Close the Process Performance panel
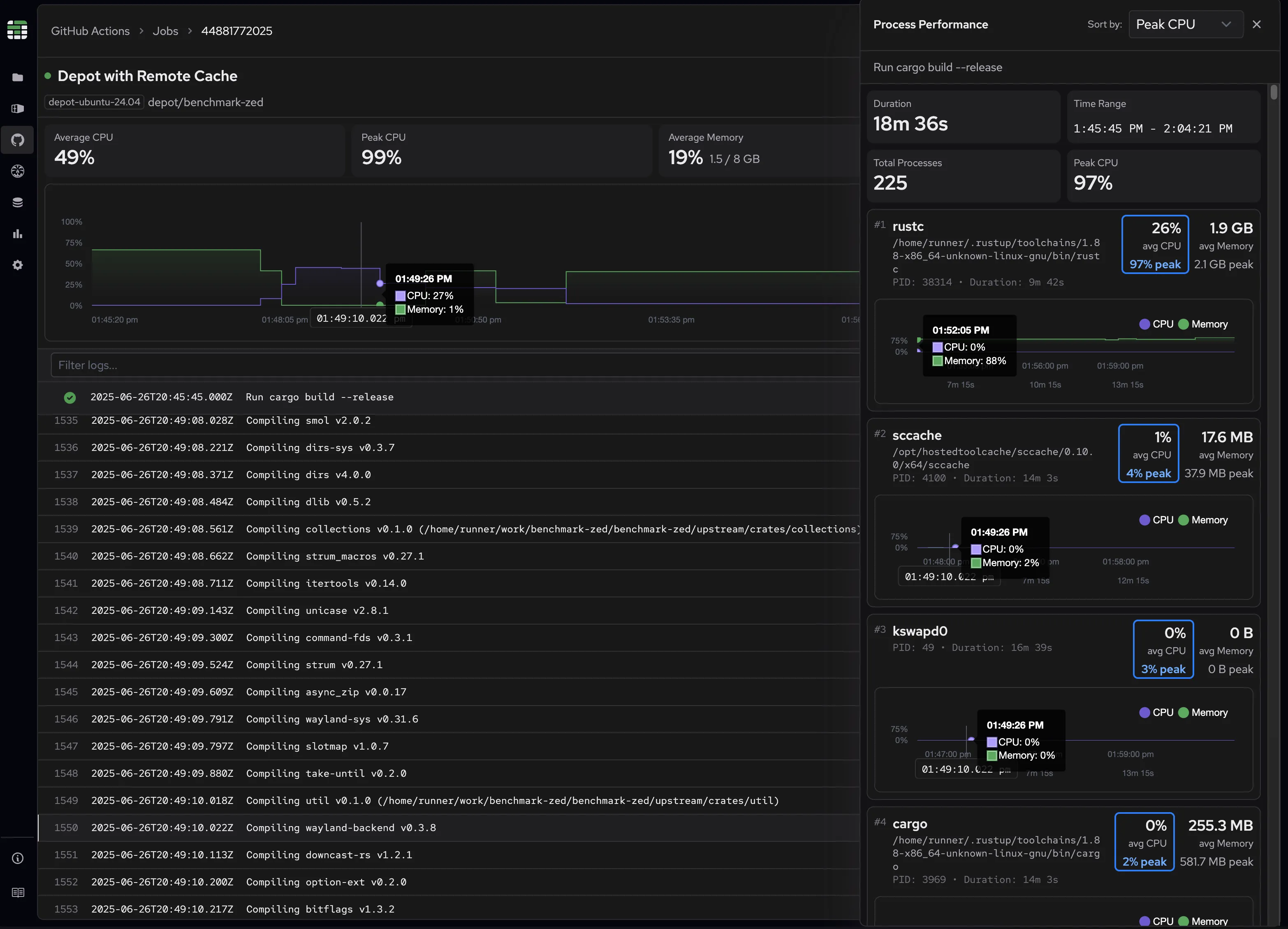The image size is (1288, 929). tap(1257, 24)
